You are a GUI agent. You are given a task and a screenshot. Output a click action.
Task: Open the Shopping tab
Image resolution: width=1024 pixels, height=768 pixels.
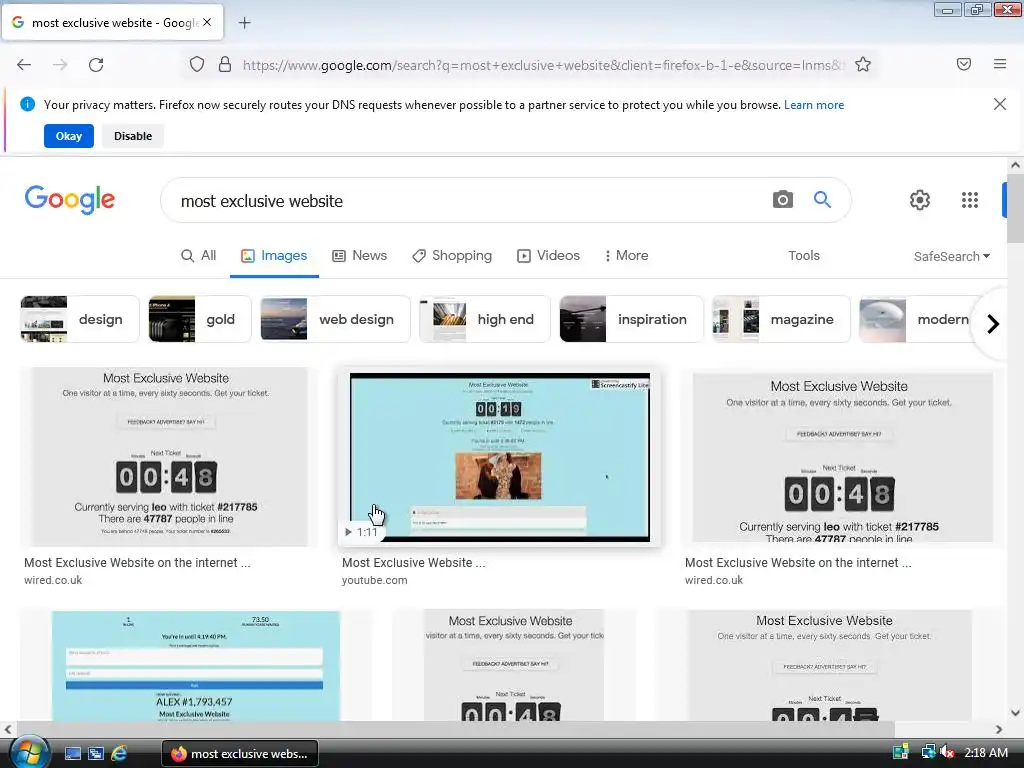pos(452,255)
